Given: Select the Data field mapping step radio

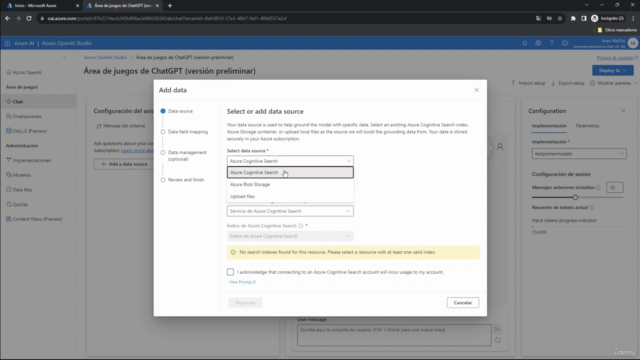Looking at the screenshot, I should pos(163,132).
